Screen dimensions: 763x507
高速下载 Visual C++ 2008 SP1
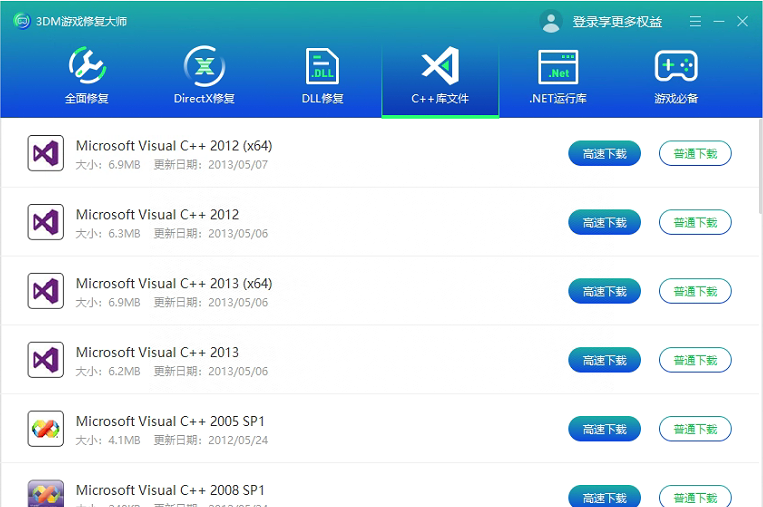pyautogui.click(x=604, y=496)
